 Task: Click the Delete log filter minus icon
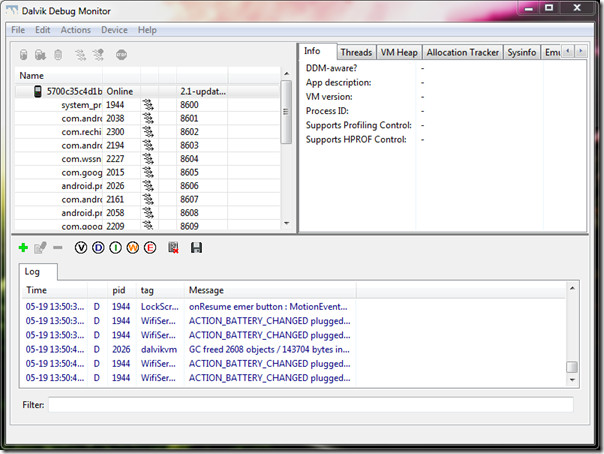[58, 248]
